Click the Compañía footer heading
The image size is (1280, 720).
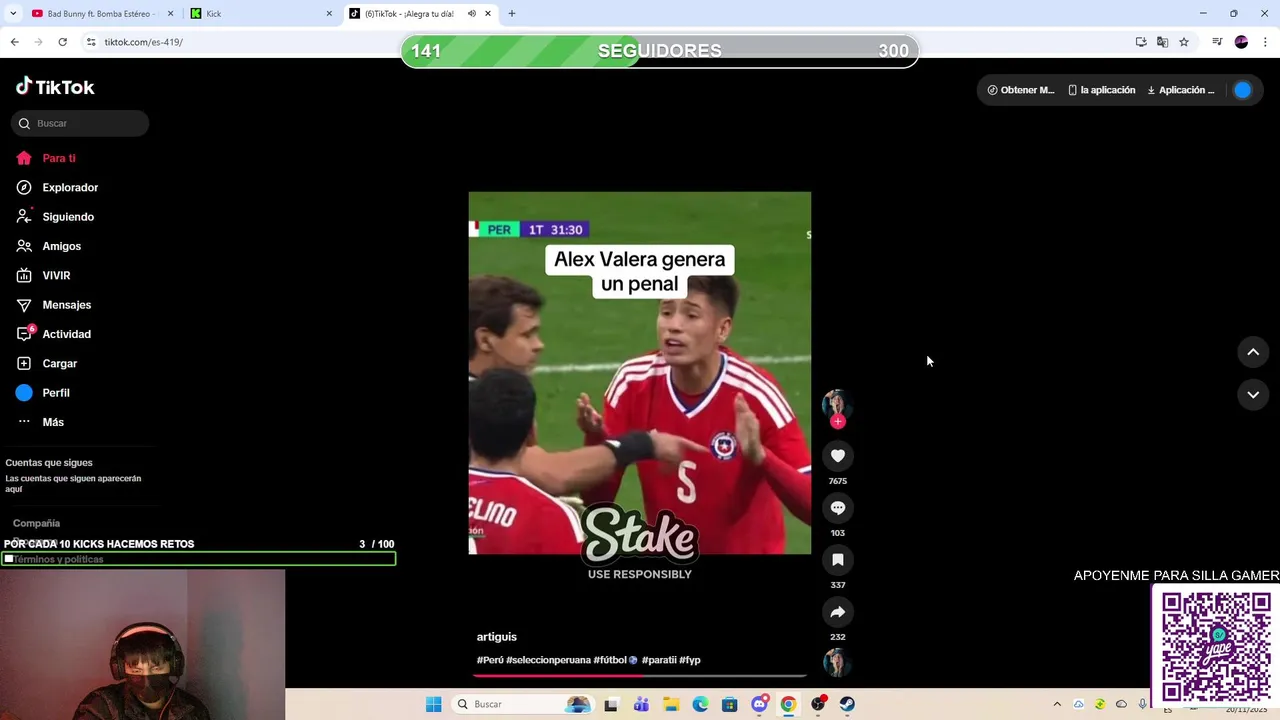pyautogui.click(x=36, y=523)
